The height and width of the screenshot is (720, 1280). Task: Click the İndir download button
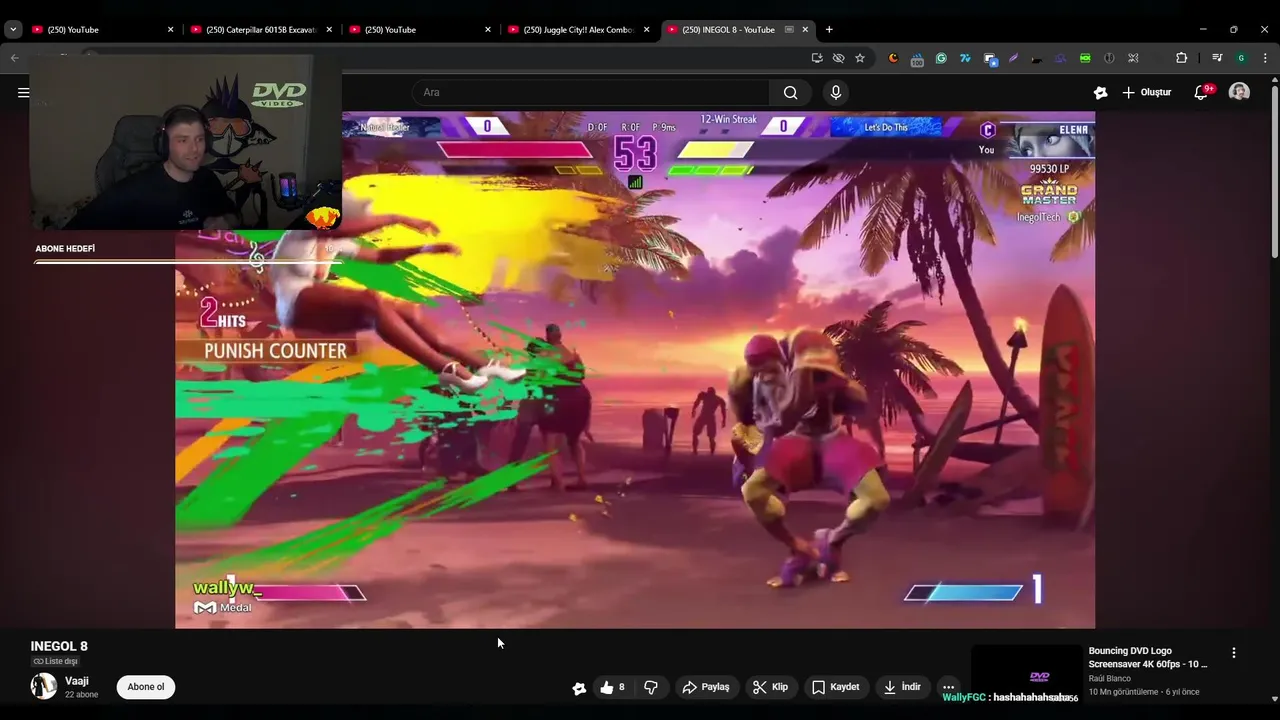[903, 687]
